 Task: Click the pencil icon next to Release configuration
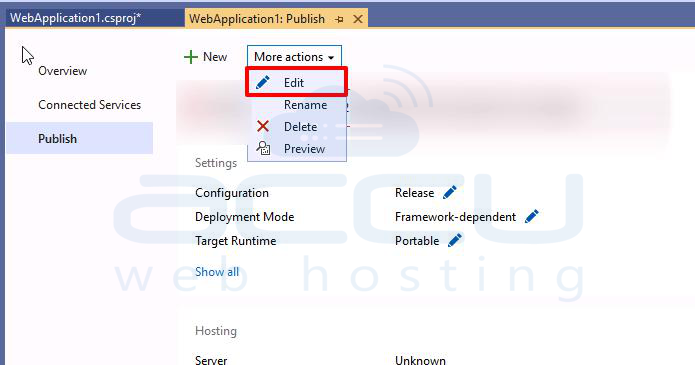pyautogui.click(x=449, y=192)
